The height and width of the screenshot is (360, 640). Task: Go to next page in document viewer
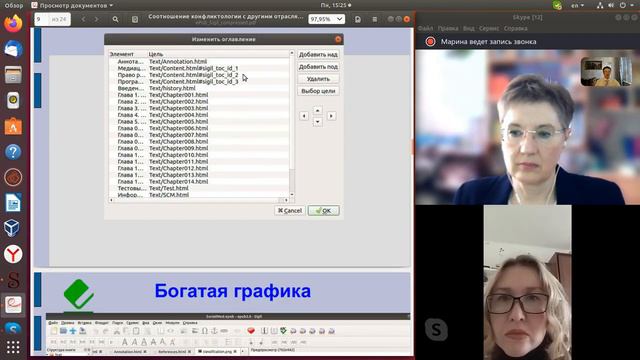[97, 19]
